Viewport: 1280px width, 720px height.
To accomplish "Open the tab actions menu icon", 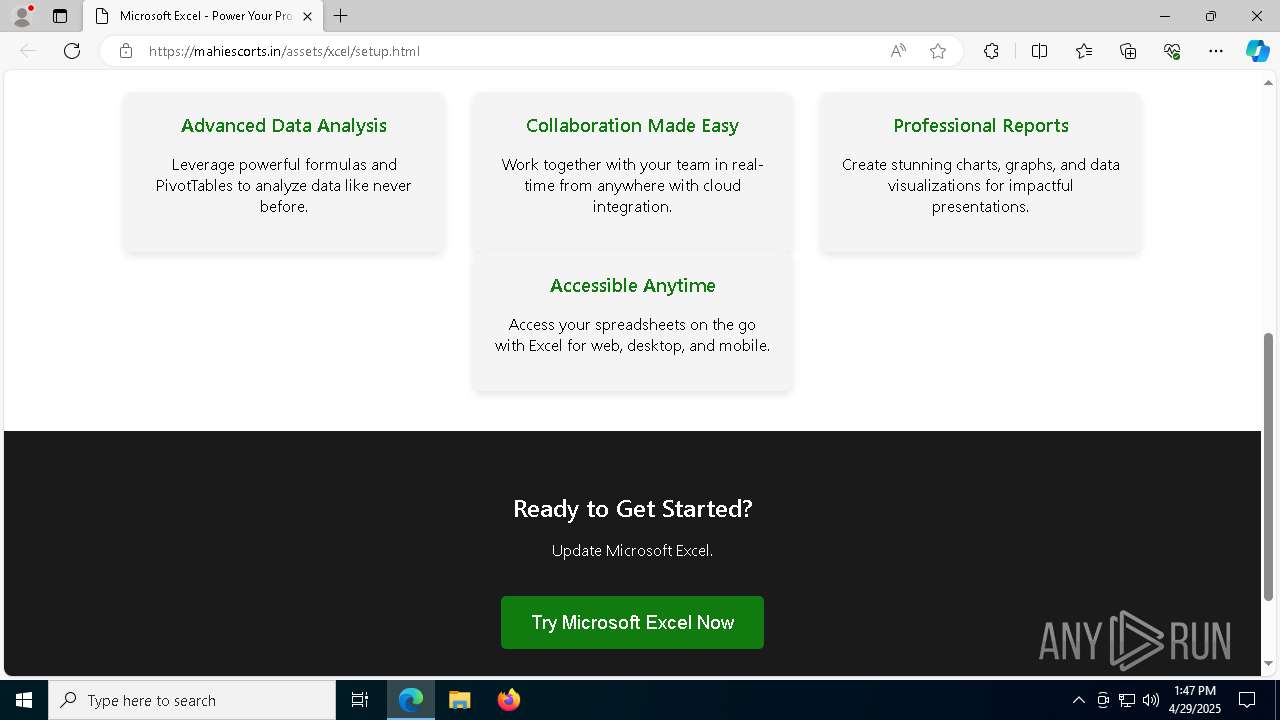I will [60, 16].
